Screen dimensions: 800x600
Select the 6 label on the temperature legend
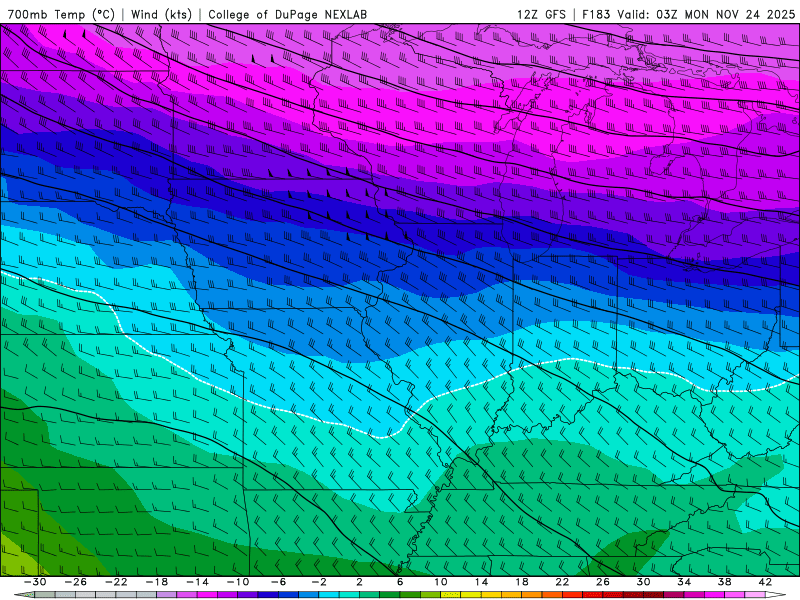[400, 582]
